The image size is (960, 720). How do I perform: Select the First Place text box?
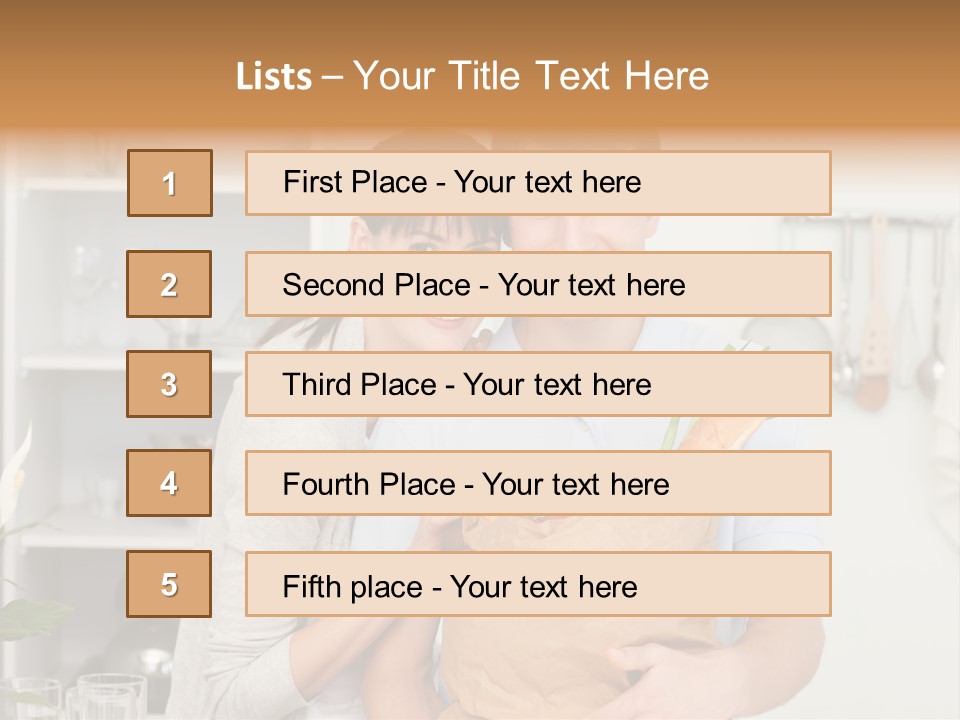pos(538,183)
